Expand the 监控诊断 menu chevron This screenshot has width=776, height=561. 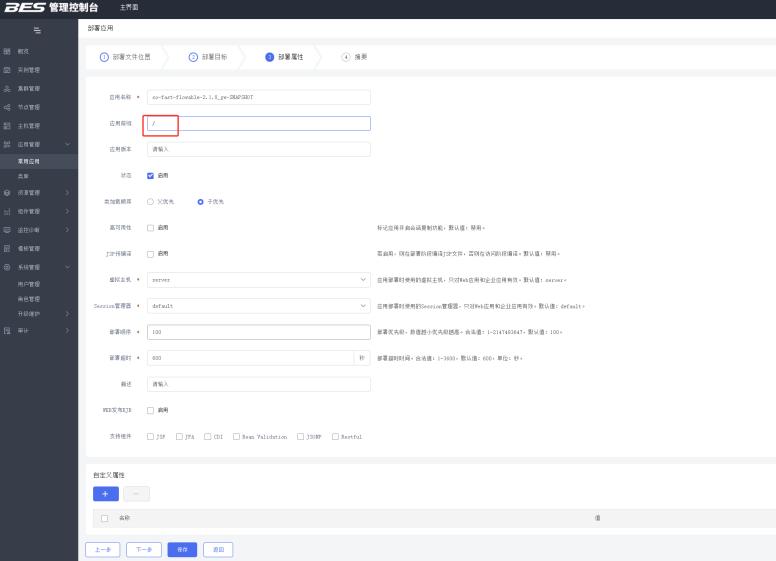click(68, 230)
